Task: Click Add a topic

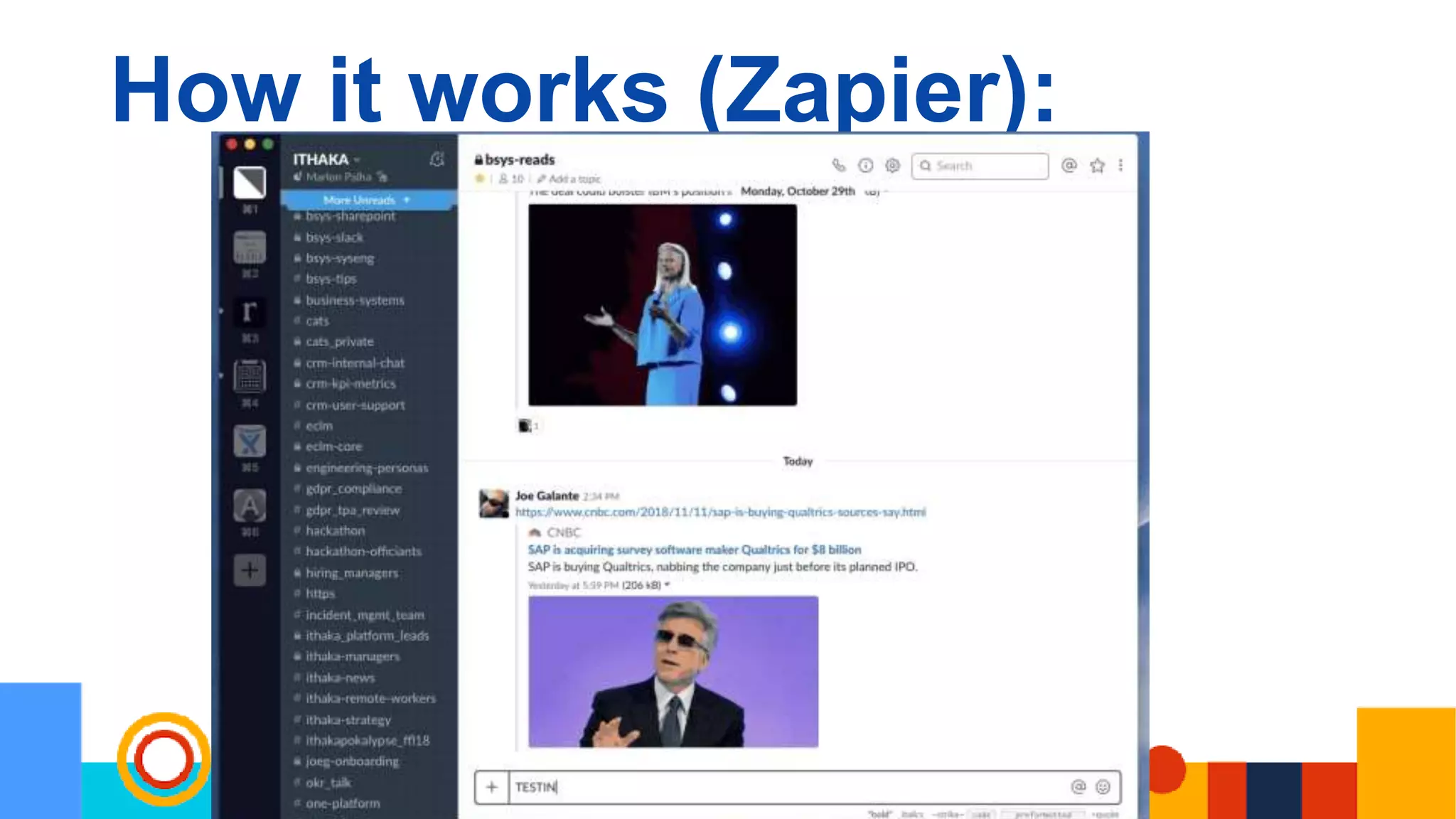Action: click(x=569, y=178)
